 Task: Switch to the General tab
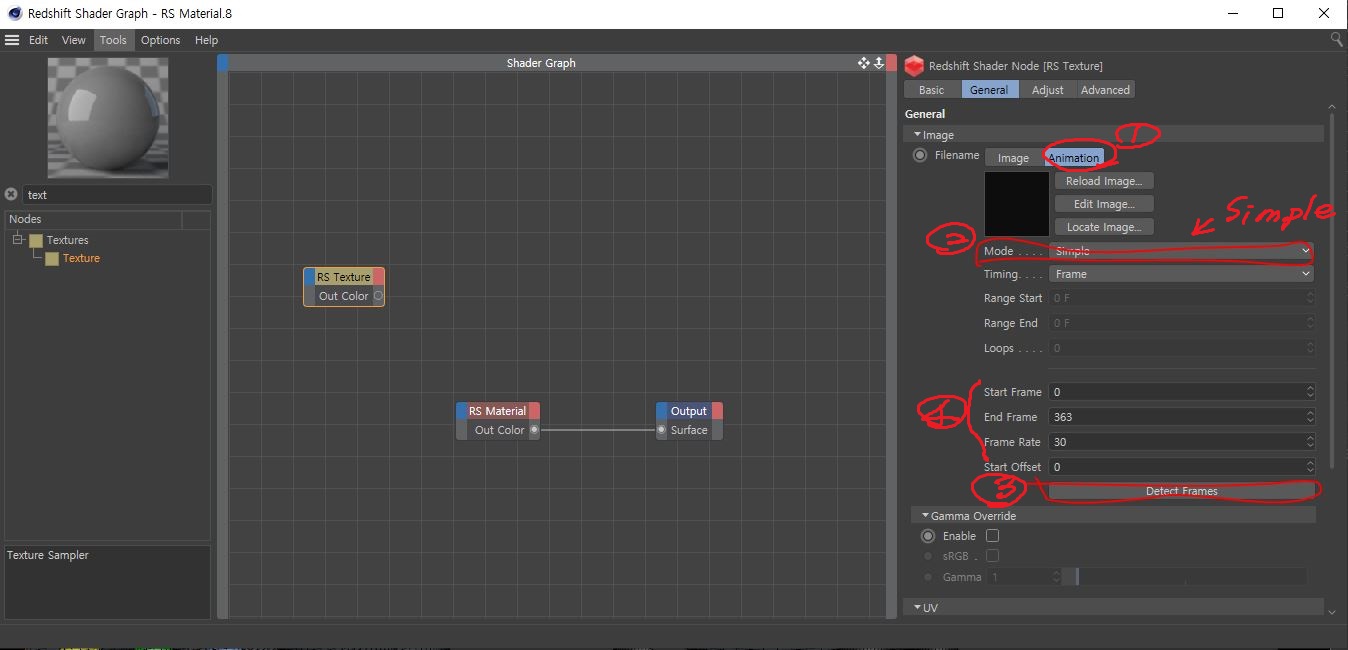click(x=989, y=90)
